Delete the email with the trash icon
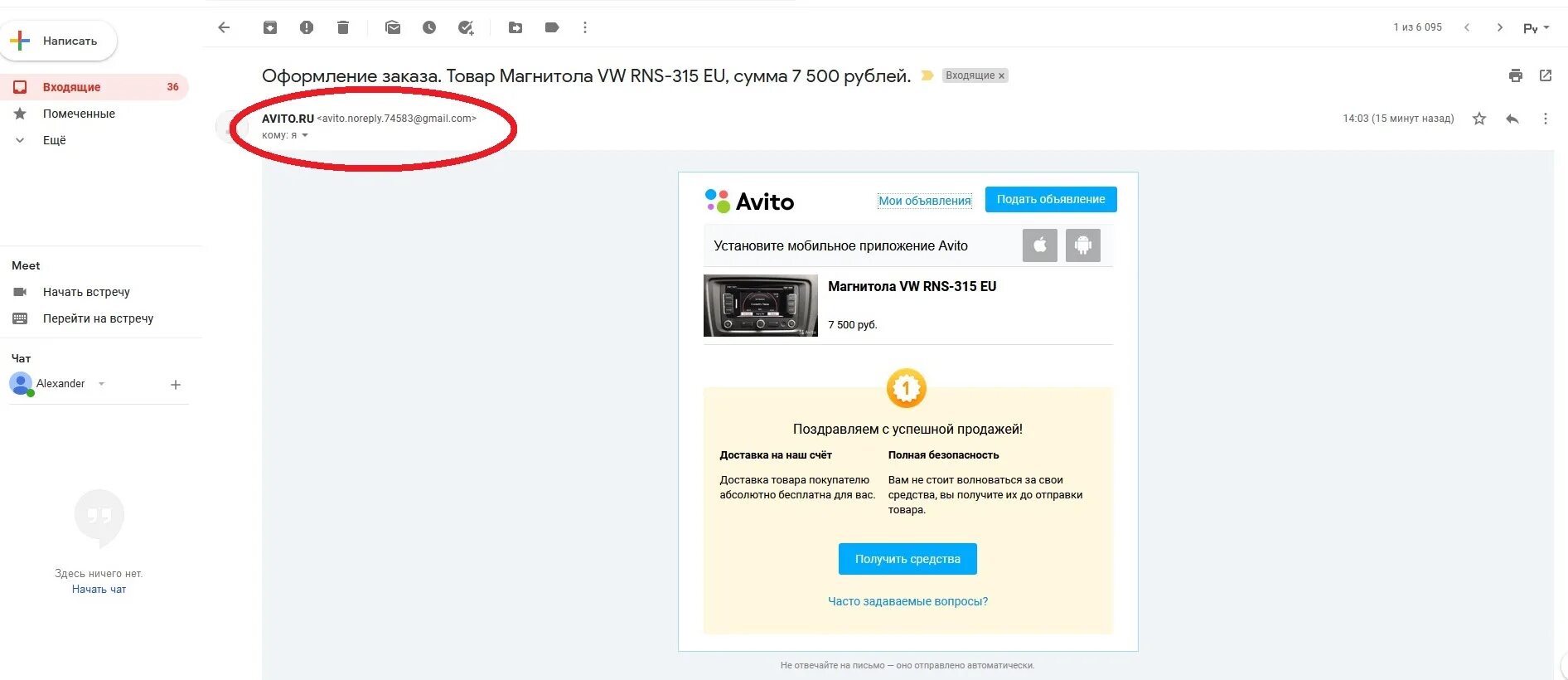Image resolution: width=1568 pixels, height=680 pixels. (x=343, y=27)
